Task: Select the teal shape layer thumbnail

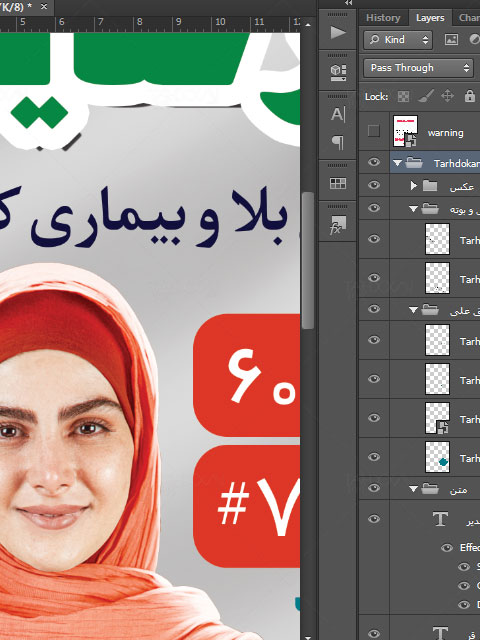Action: [437, 457]
